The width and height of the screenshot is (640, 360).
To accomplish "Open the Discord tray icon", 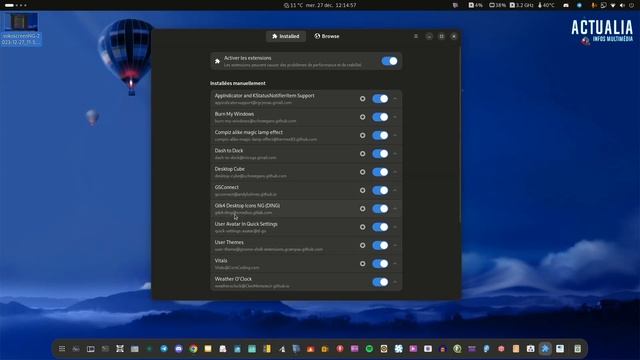I will (566, 5).
